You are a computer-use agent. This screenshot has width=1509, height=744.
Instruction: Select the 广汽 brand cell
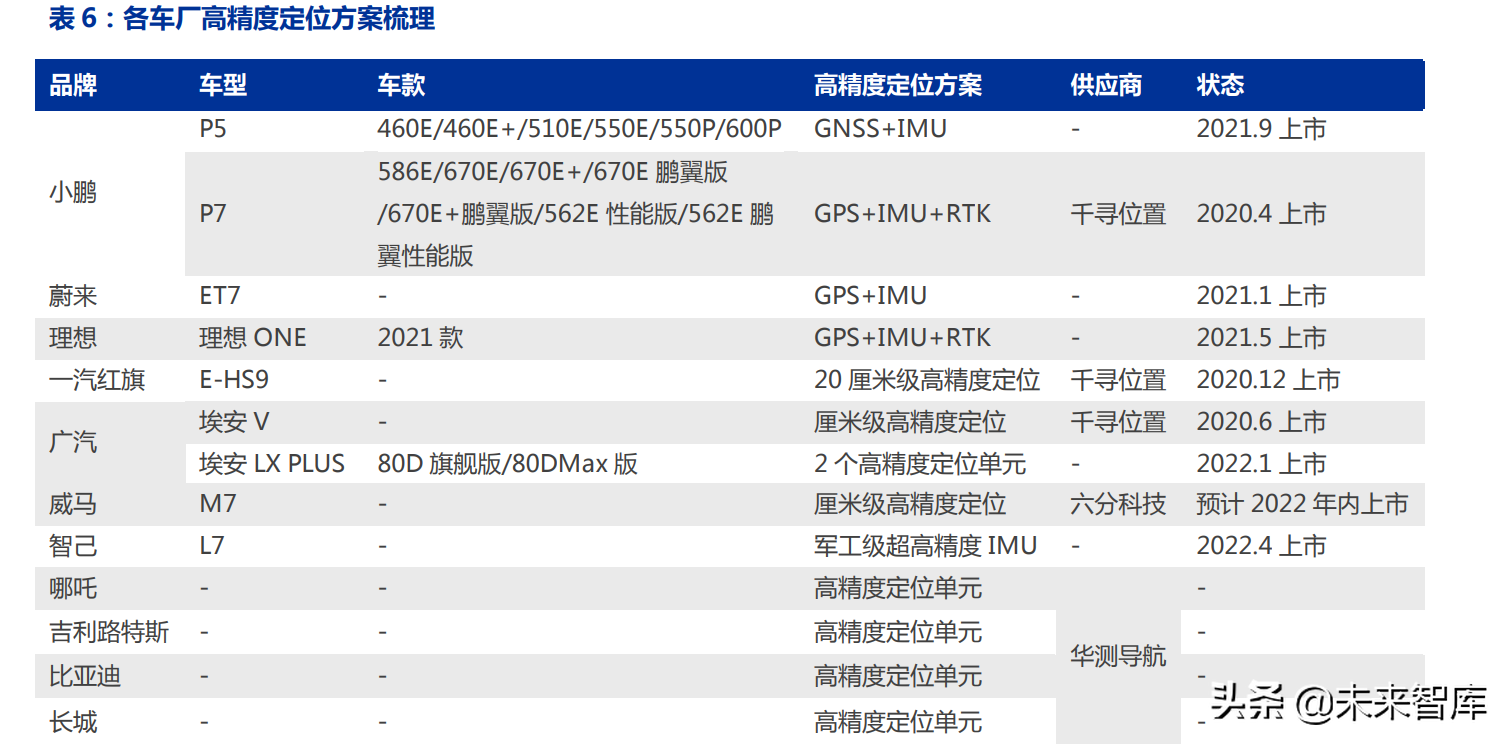click(73, 442)
